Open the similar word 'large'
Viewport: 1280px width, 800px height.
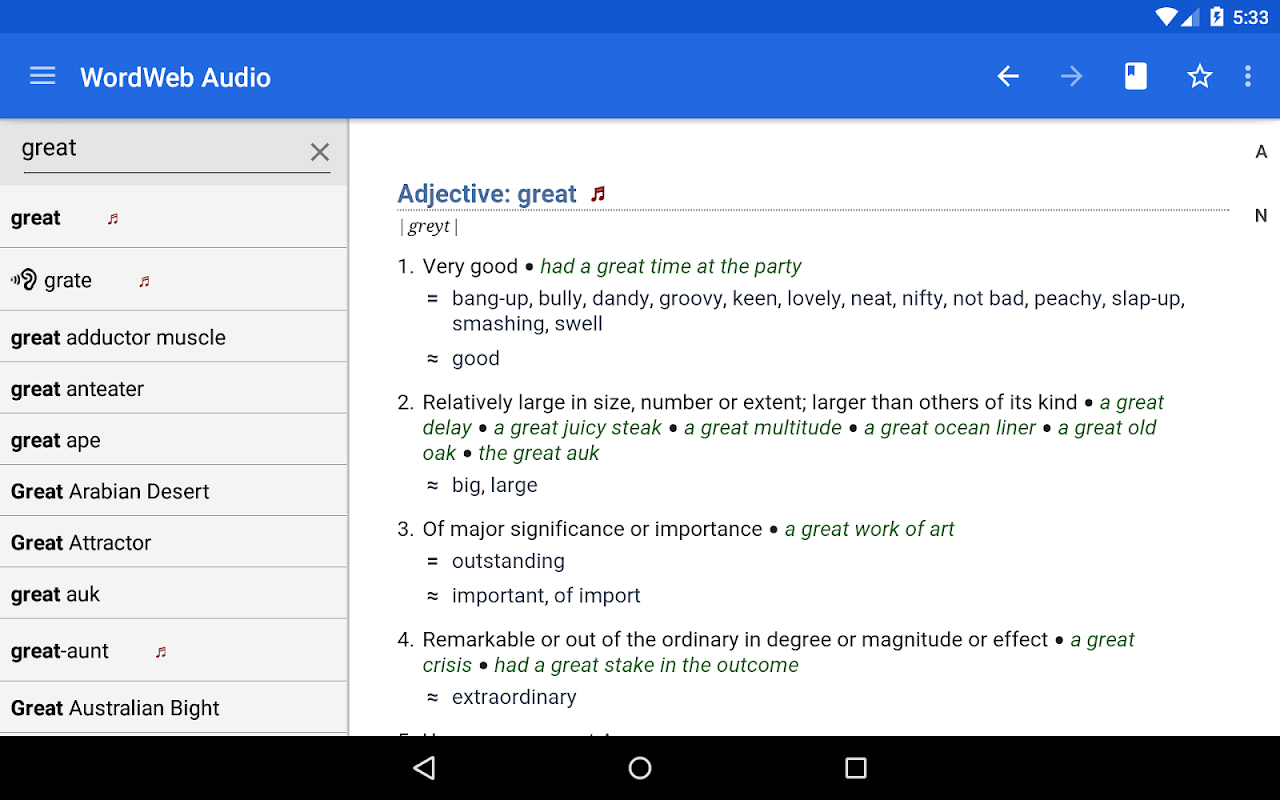tap(514, 485)
